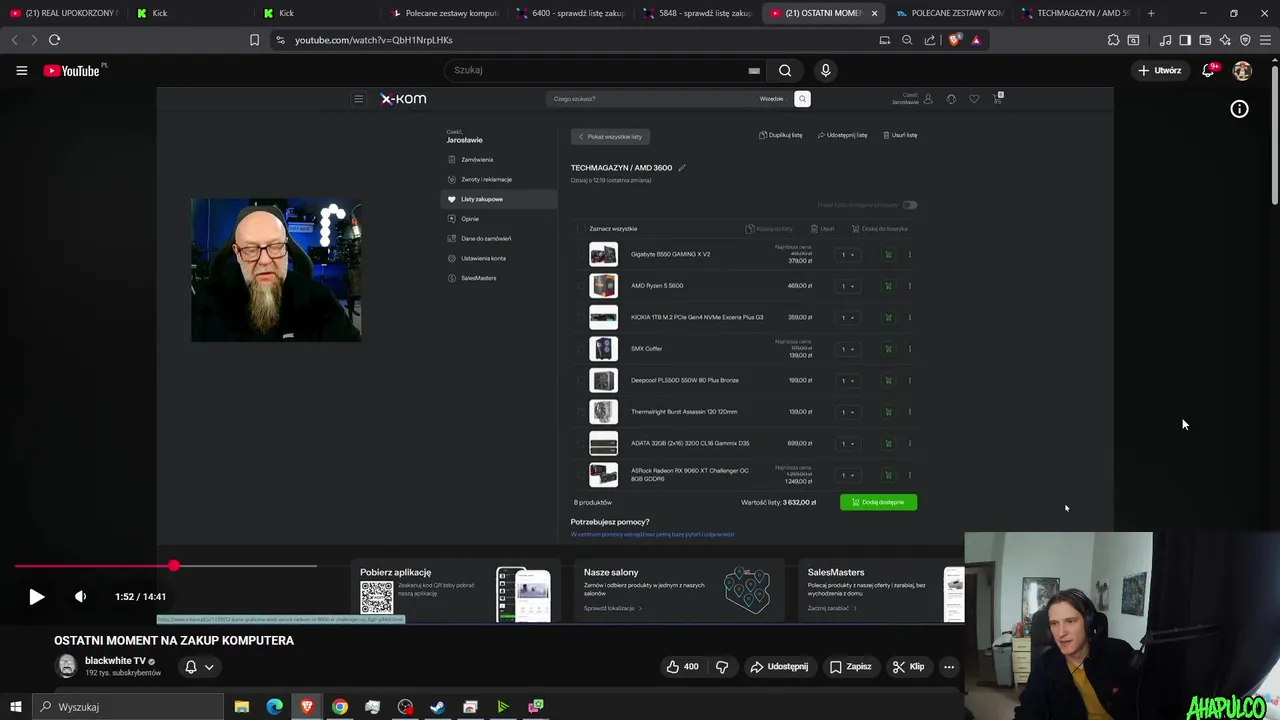Like the video showing 400 likes

[x=683, y=667]
